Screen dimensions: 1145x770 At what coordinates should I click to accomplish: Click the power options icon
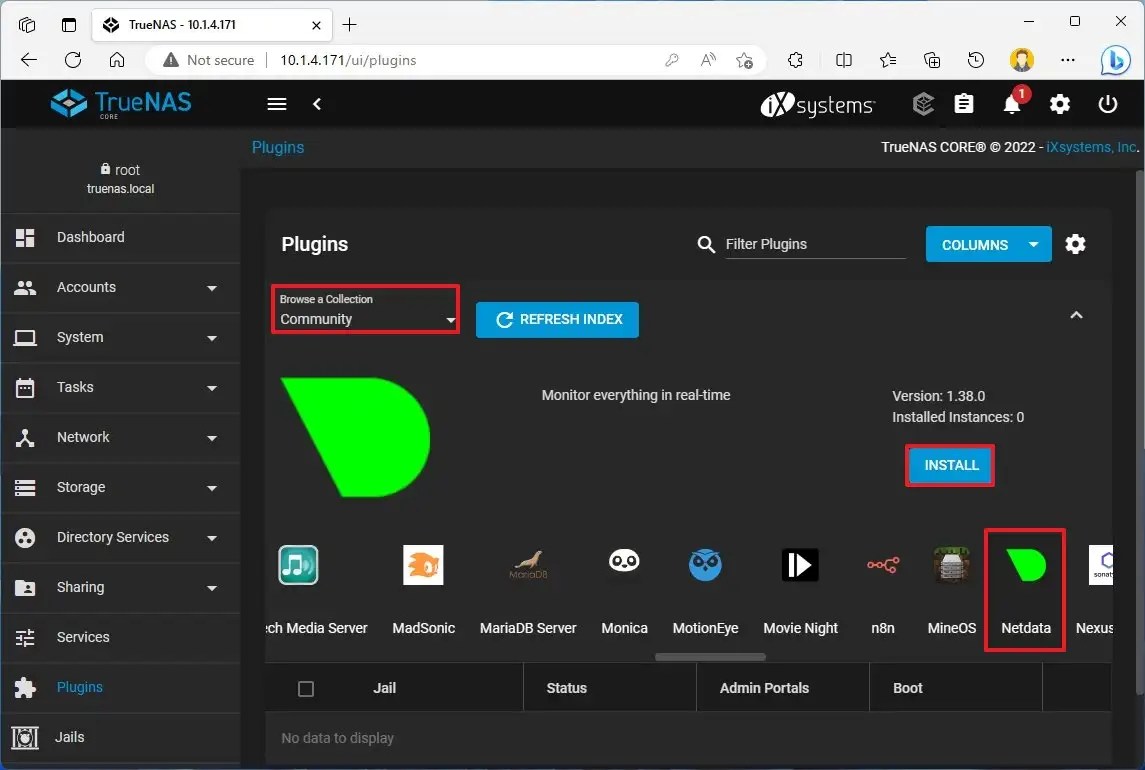point(1108,104)
